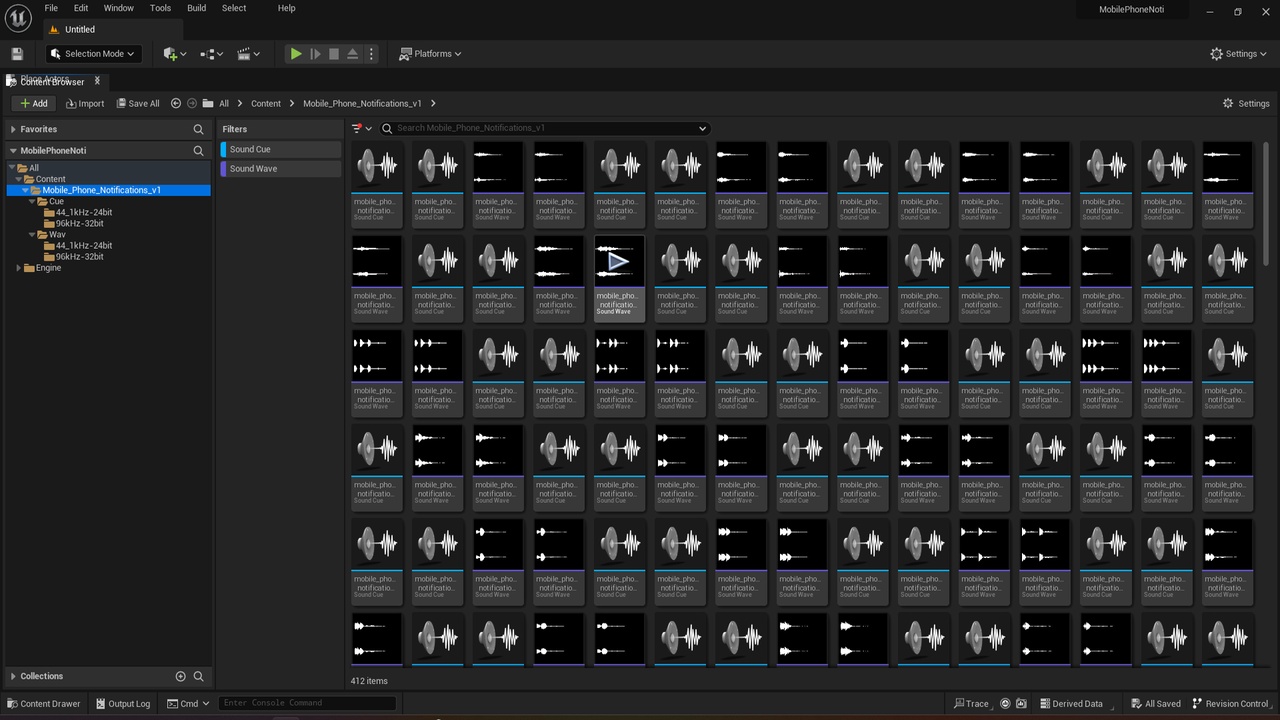The width and height of the screenshot is (1280, 720).
Task: Toggle the Sound Wave filter
Action: (281, 169)
